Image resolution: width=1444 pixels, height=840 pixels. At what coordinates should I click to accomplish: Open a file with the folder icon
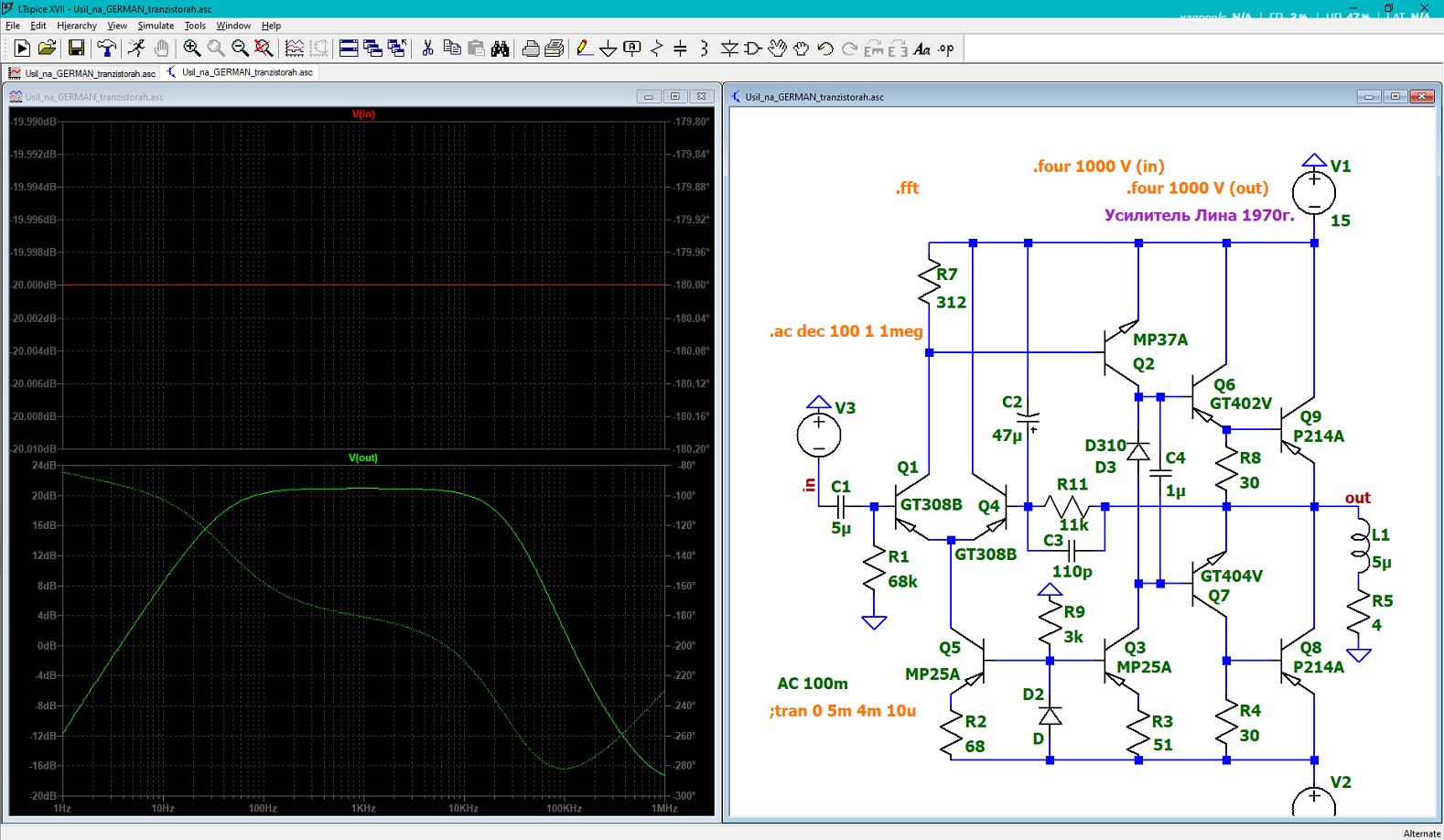48,48
